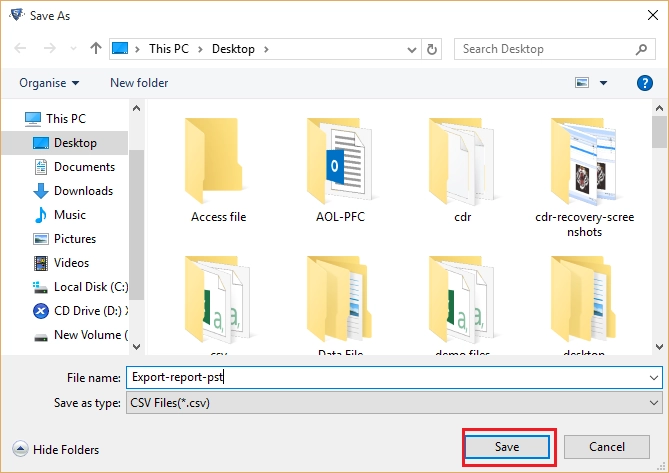The width and height of the screenshot is (669, 473).
Task: Expand the Organise menu
Action: 49,83
